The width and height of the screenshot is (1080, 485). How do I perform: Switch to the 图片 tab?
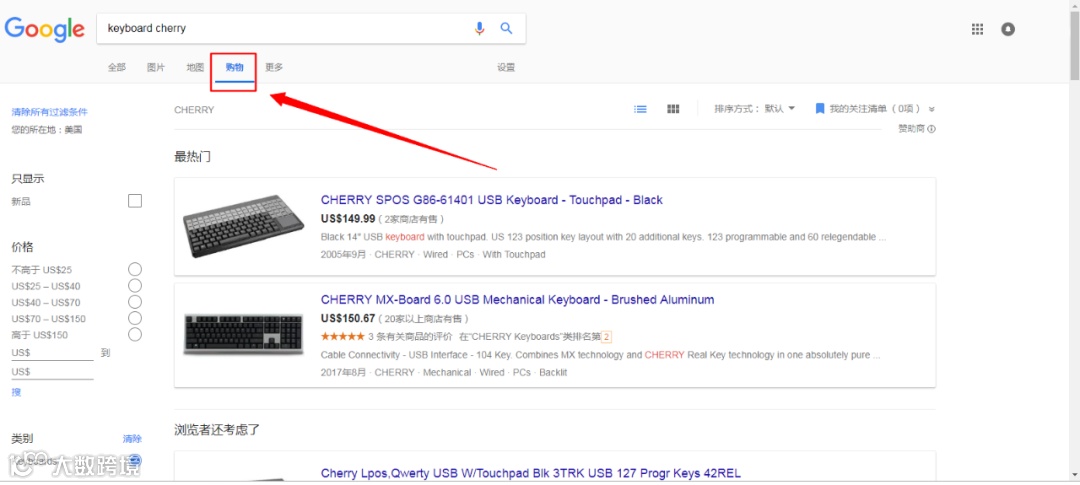coord(156,68)
